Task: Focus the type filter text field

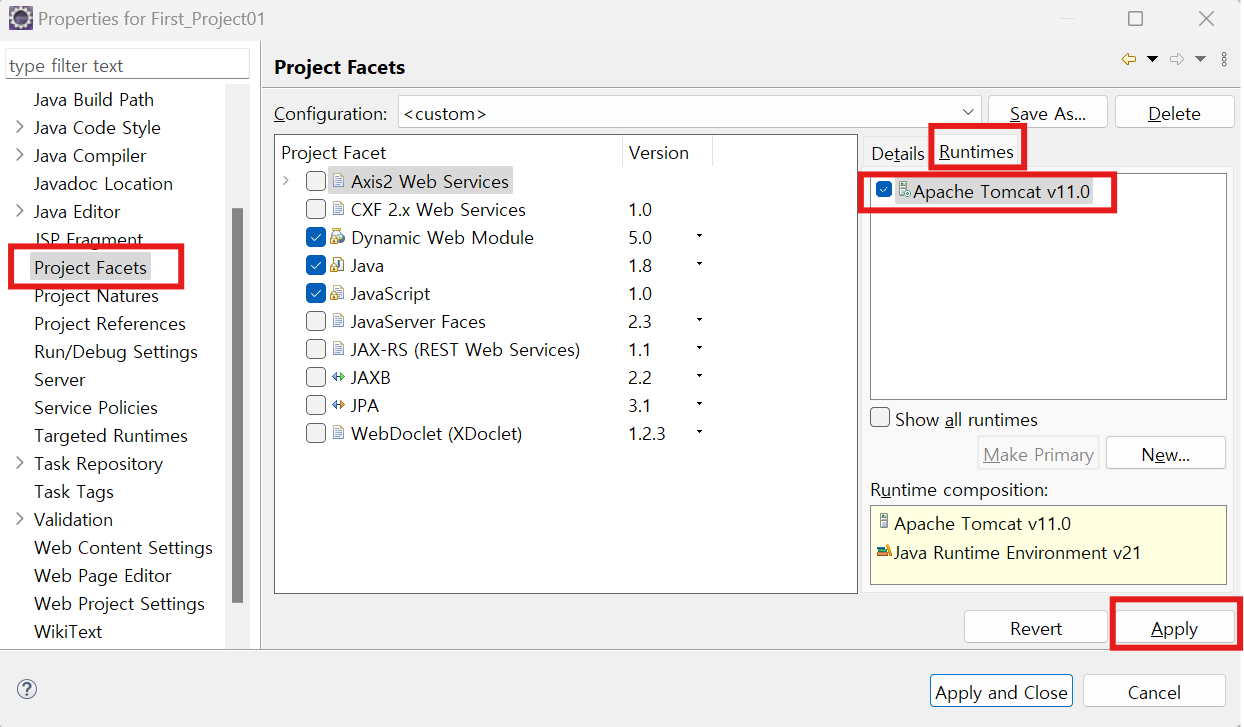Action: [x=127, y=65]
